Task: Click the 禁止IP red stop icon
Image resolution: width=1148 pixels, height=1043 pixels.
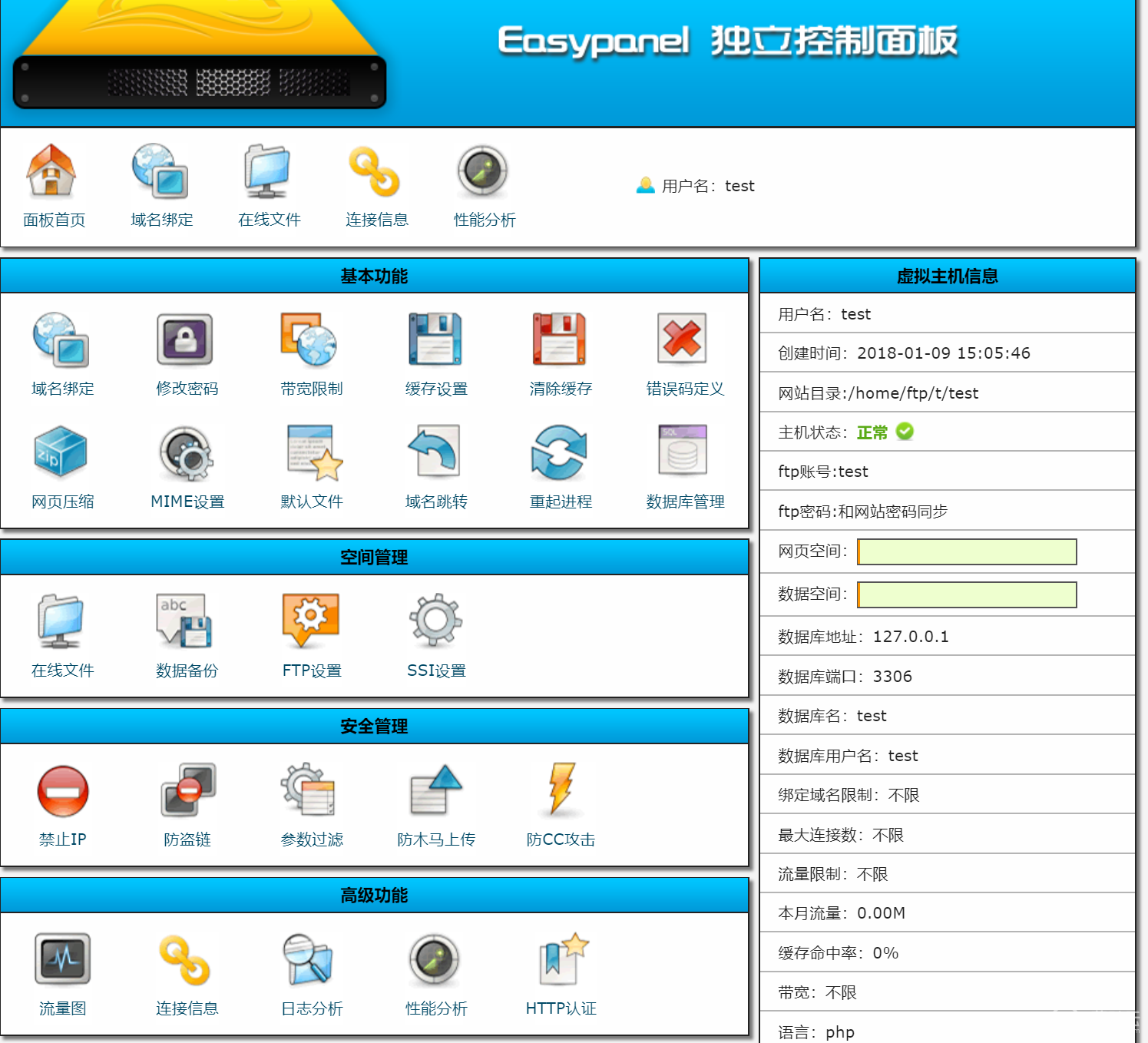Action: [x=63, y=790]
